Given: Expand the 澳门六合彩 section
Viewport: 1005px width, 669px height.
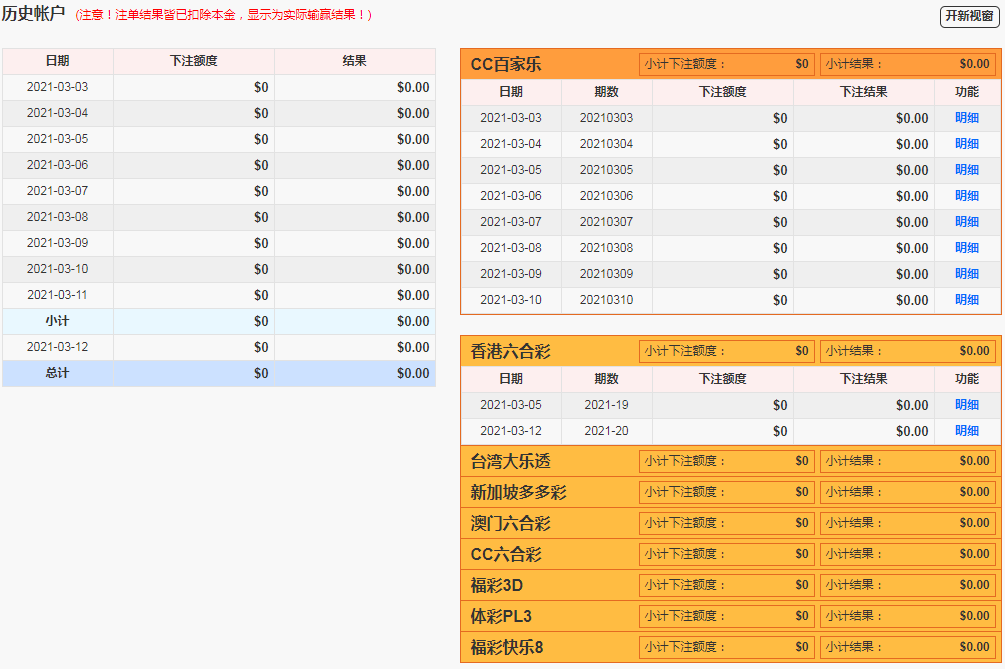Looking at the screenshot, I should [x=510, y=524].
